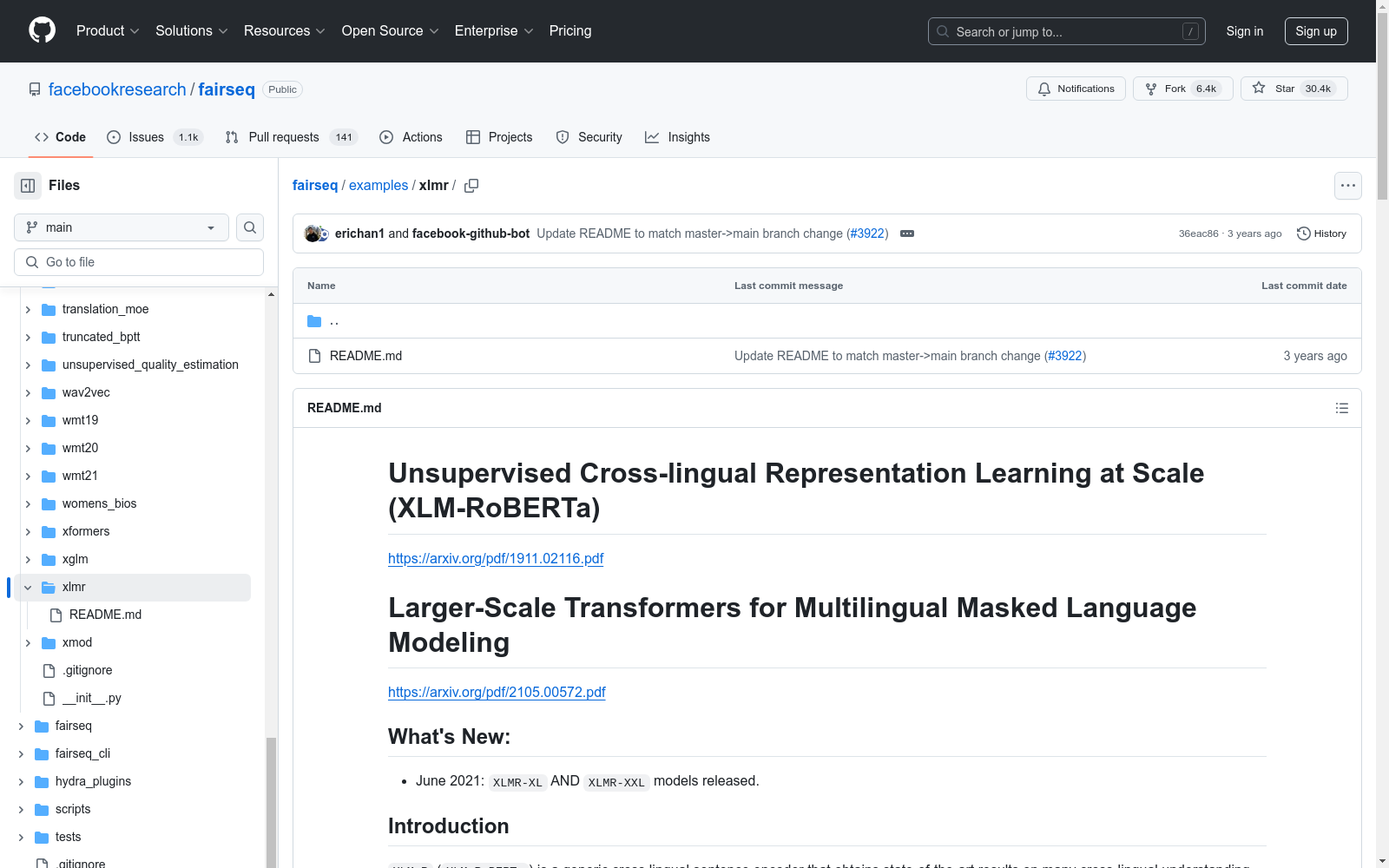Collapse the file tree side panel icon
The image size is (1389, 868).
point(28,186)
